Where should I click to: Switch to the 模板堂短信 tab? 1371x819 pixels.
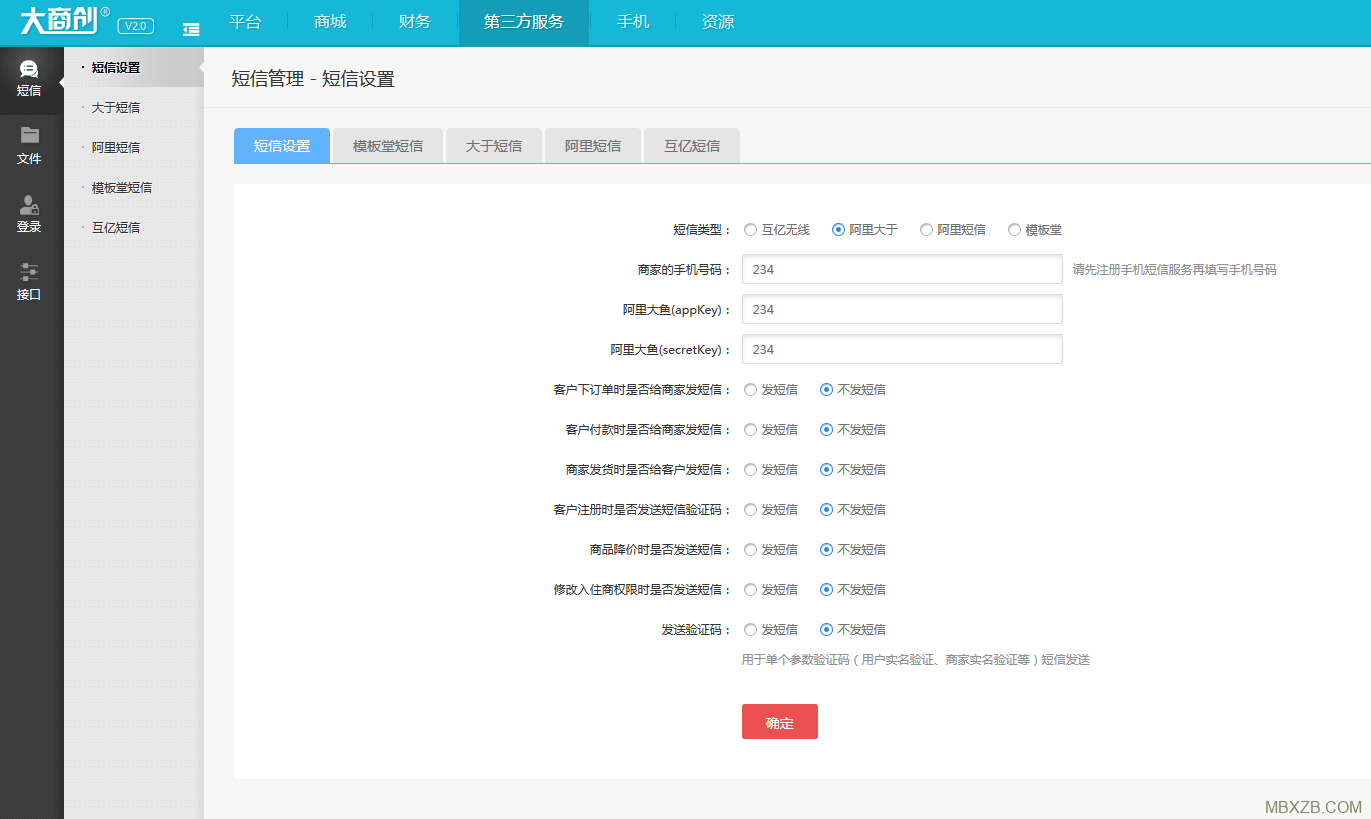click(388, 146)
